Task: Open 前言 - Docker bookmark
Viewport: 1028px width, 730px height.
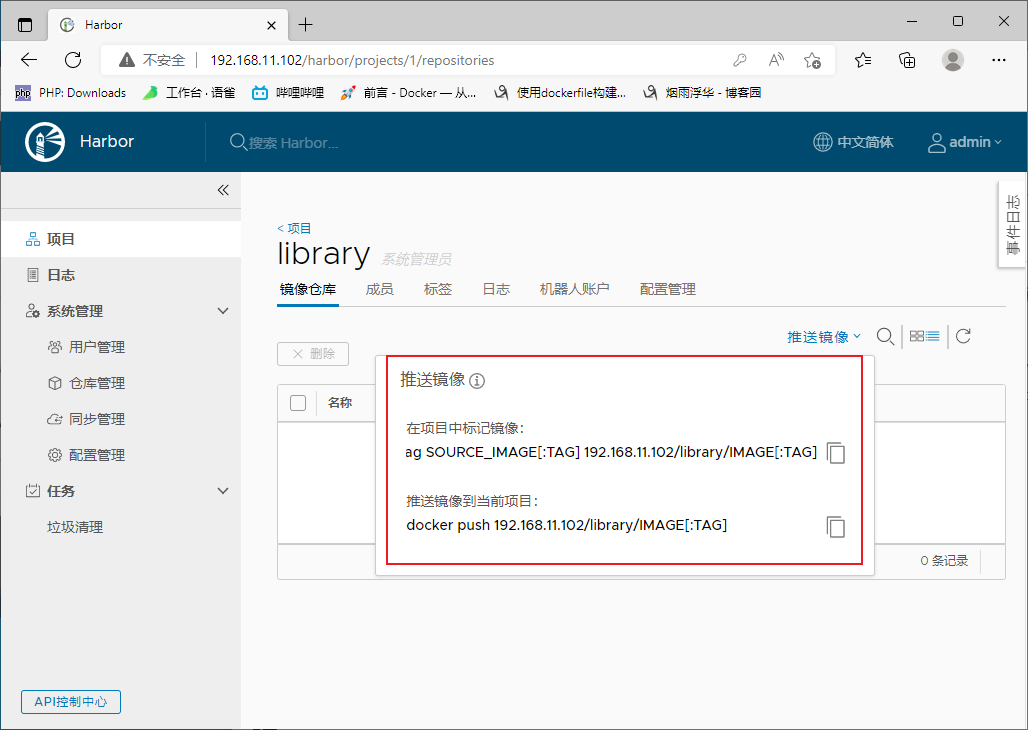Action: point(408,92)
